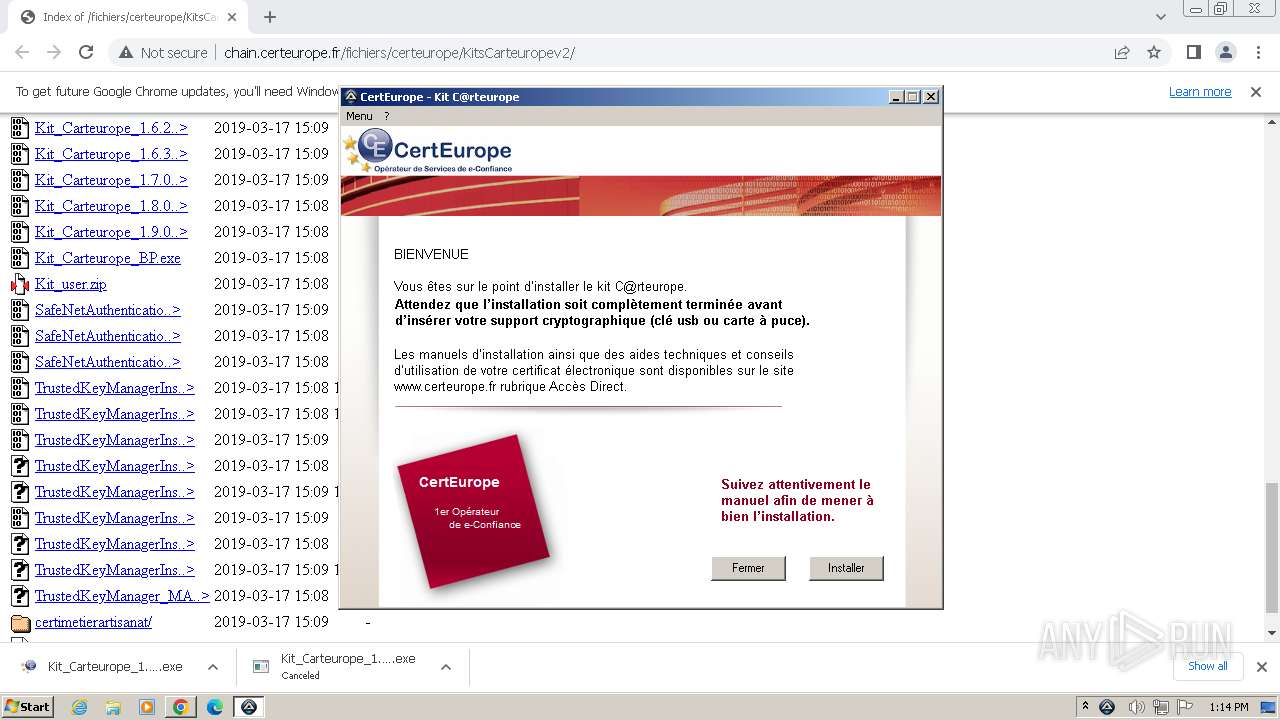The image size is (1280, 720).
Task: Click folder icon beside certimetierartisanat
Action: click(x=20, y=622)
